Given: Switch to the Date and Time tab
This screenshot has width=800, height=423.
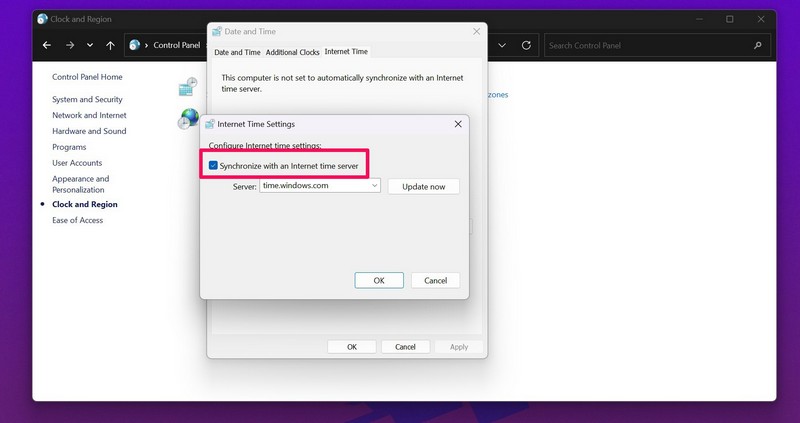Looking at the screenshot, I should point(236,52).
